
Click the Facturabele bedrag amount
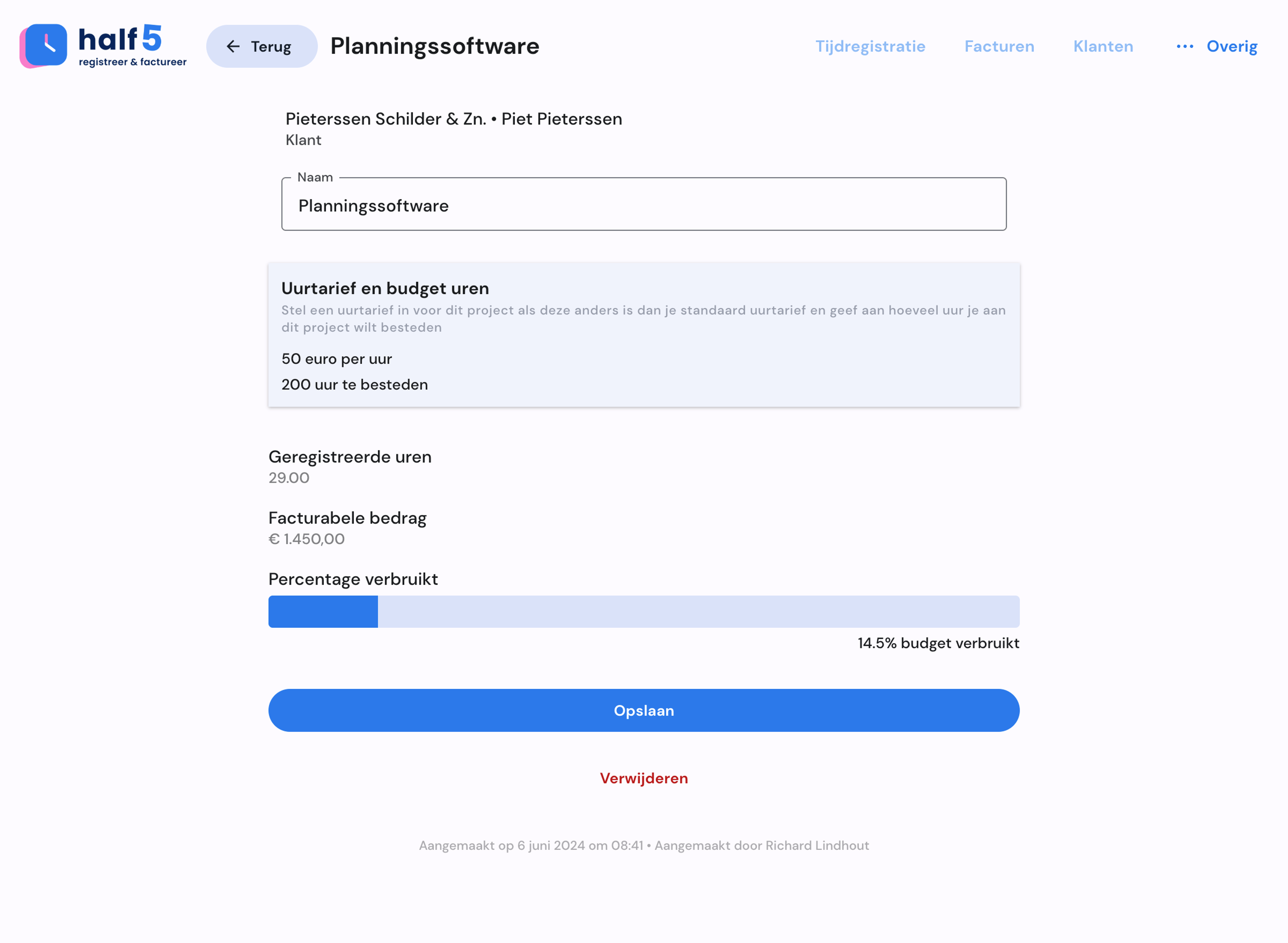point(307,538)
